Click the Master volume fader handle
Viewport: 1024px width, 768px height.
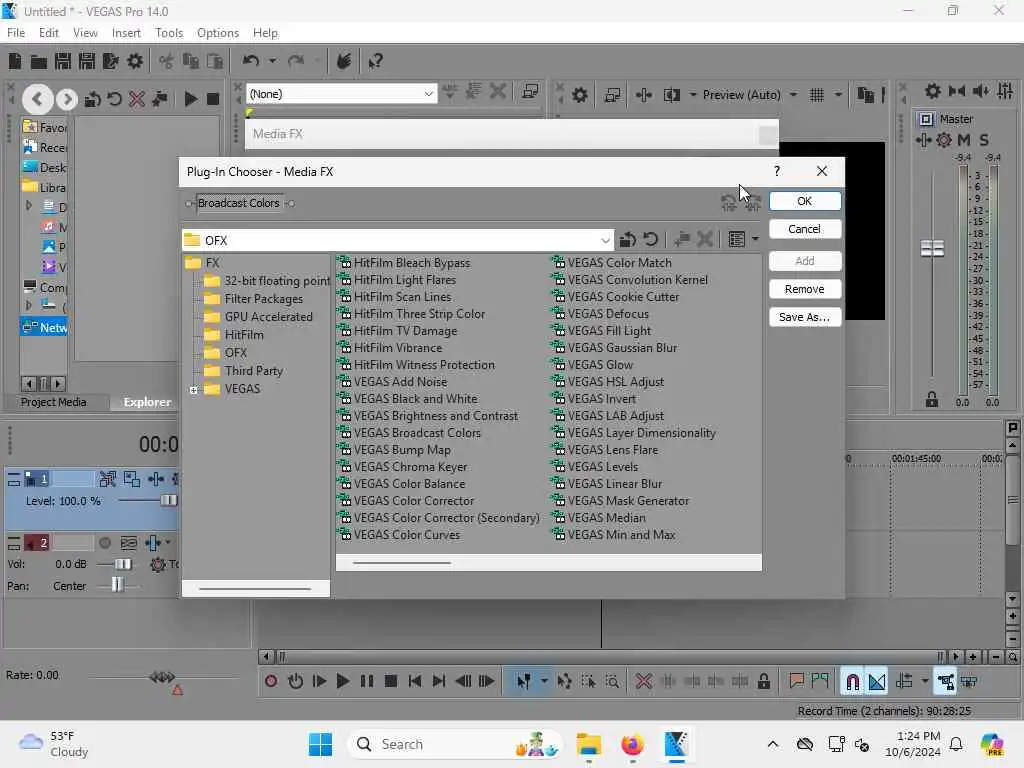[932, 248]
